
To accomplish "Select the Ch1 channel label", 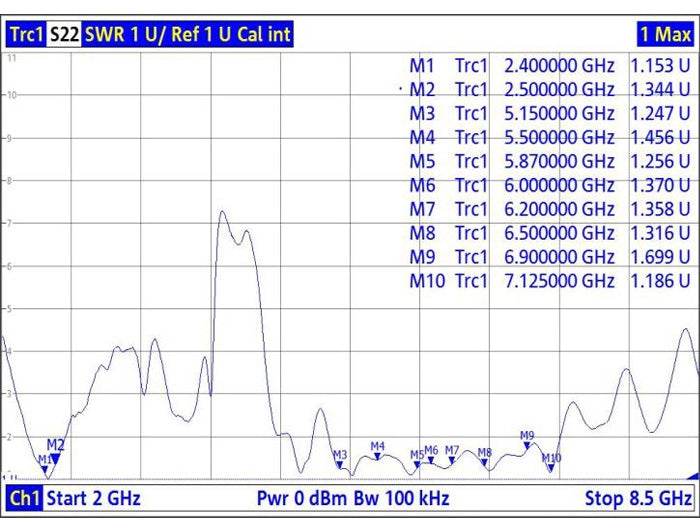I will 24,498.
